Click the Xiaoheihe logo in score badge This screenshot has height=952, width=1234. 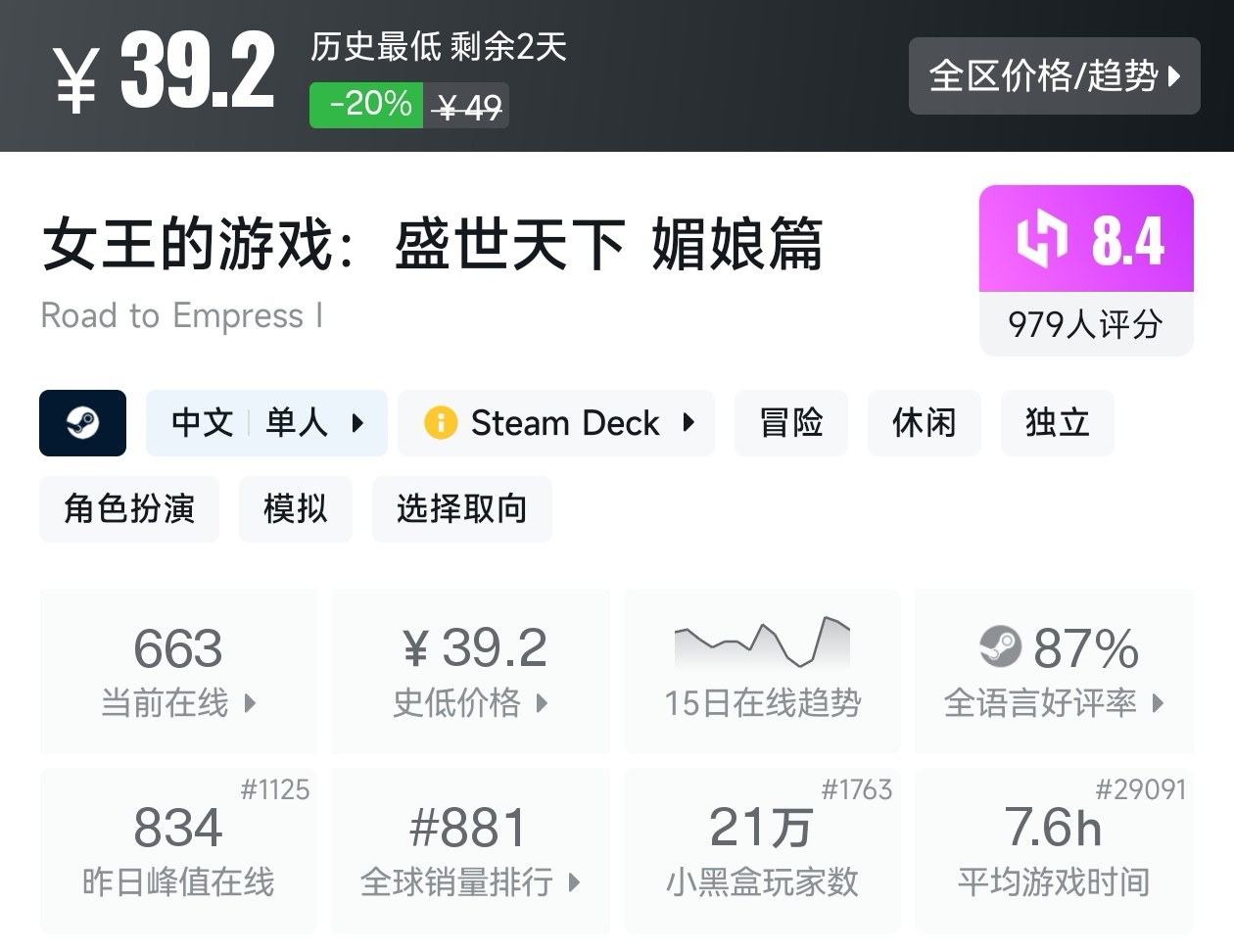[1041, 238]
